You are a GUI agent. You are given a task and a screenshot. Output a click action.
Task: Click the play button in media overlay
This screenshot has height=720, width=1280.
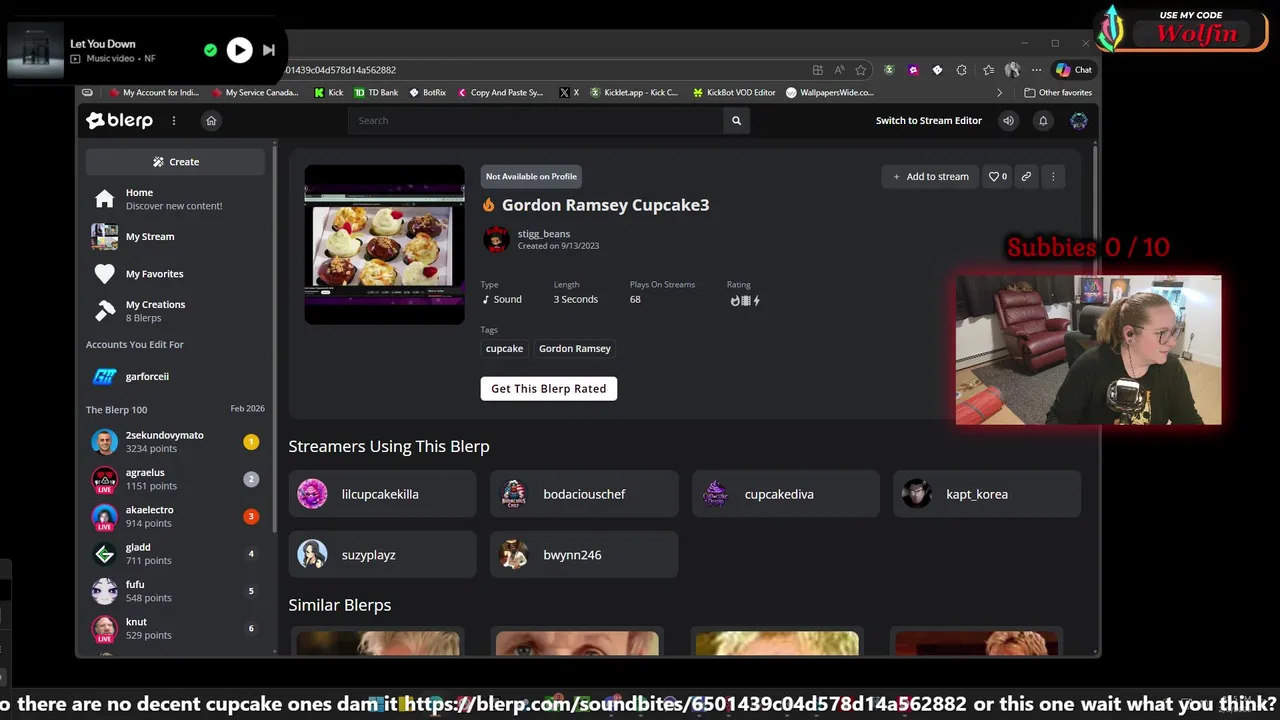coord(239,50)
